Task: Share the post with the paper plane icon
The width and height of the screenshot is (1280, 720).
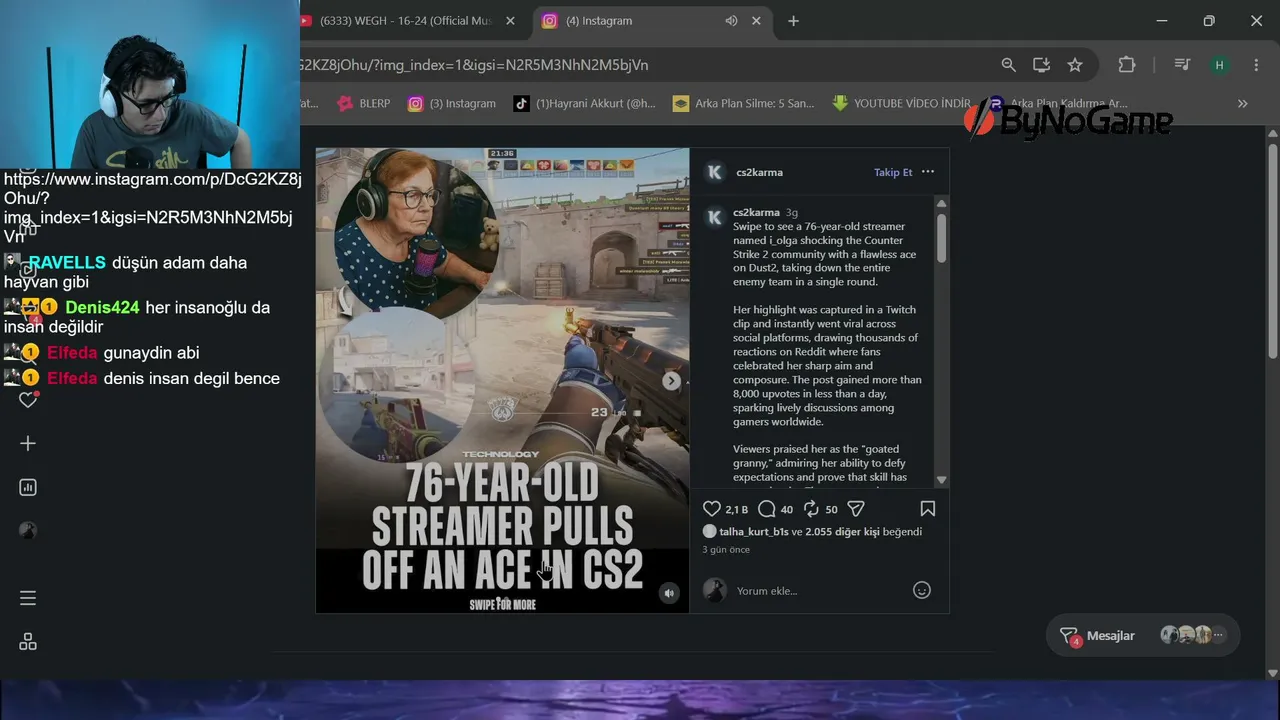Action: pos(856,509)
